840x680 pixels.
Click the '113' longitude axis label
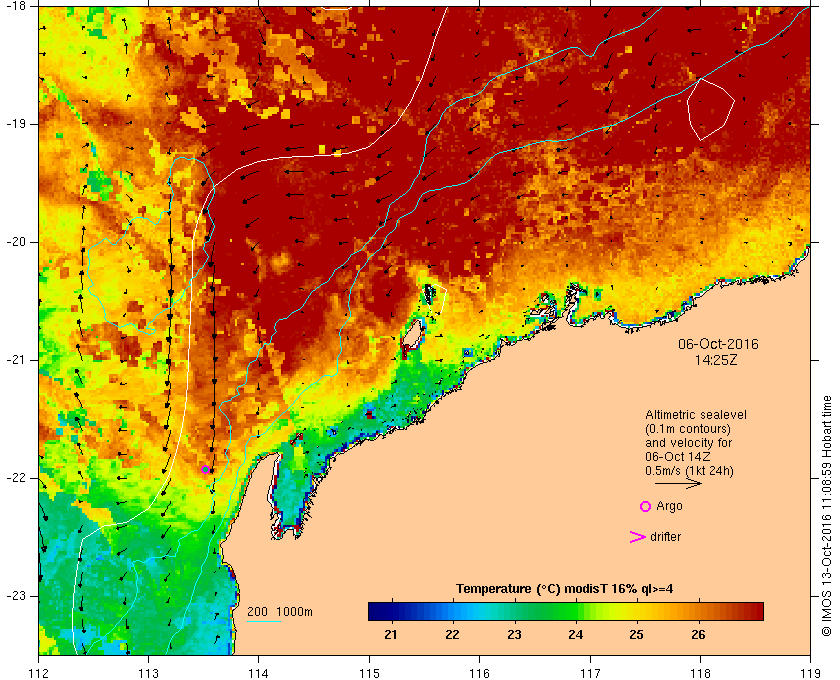(148, 673)
